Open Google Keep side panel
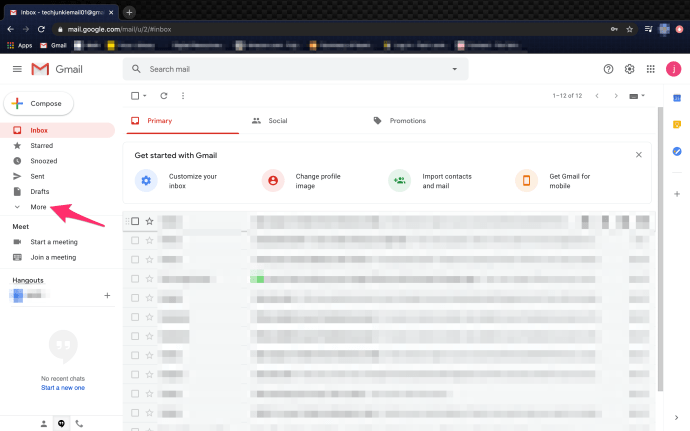The width and height of the screenshot is (690, 431). click(x=677, y=125)
